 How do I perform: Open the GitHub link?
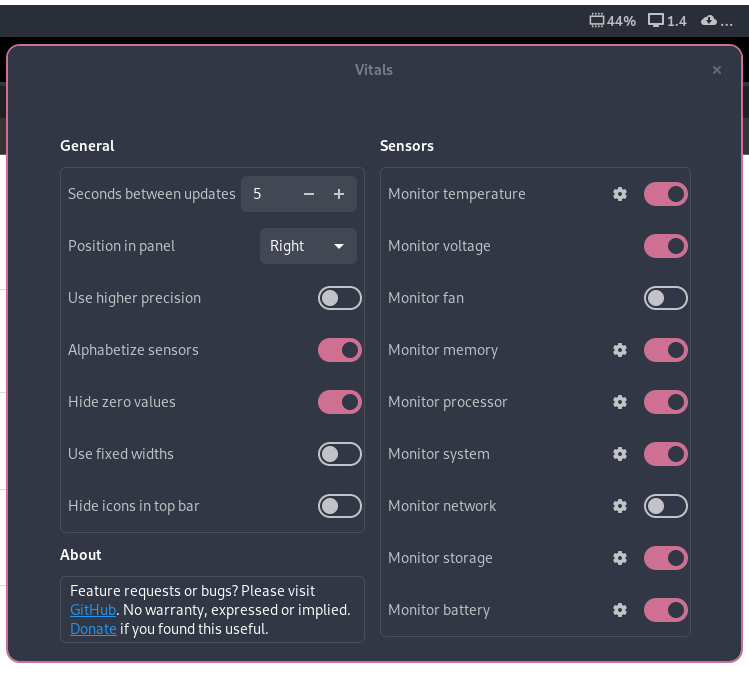93,610
